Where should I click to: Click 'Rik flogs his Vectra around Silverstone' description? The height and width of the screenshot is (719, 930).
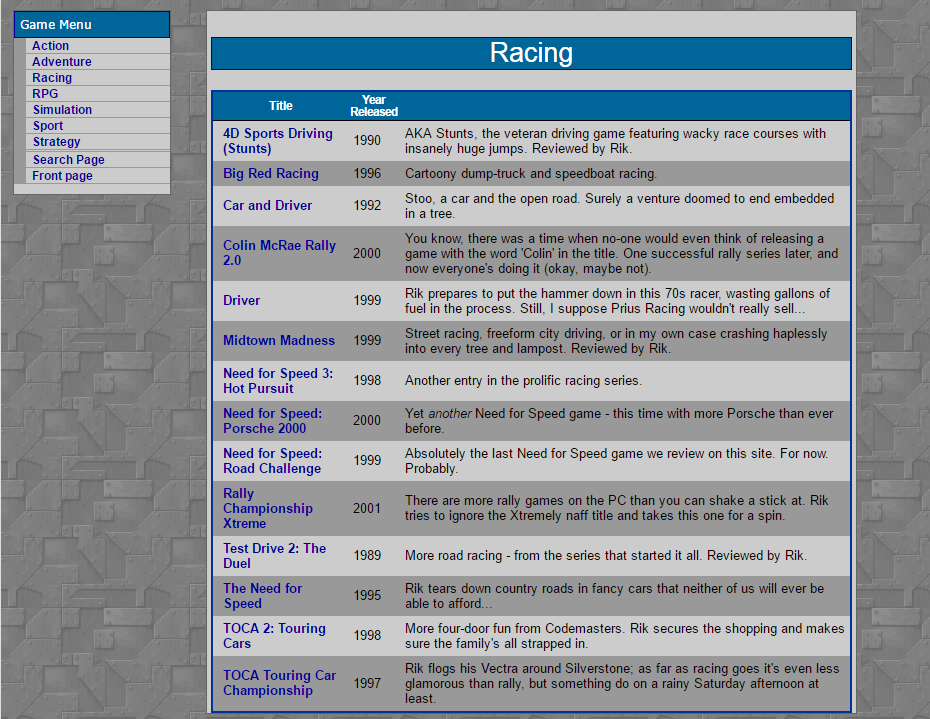(x=622, y=683)
